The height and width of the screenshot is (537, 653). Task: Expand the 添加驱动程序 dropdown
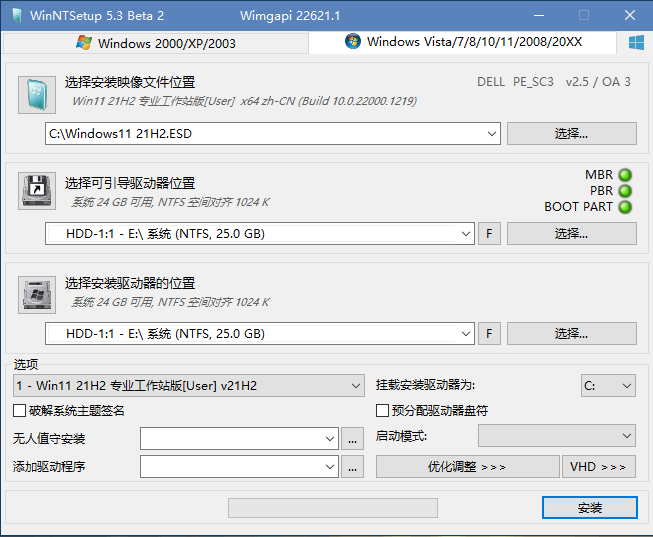[329, 467]
